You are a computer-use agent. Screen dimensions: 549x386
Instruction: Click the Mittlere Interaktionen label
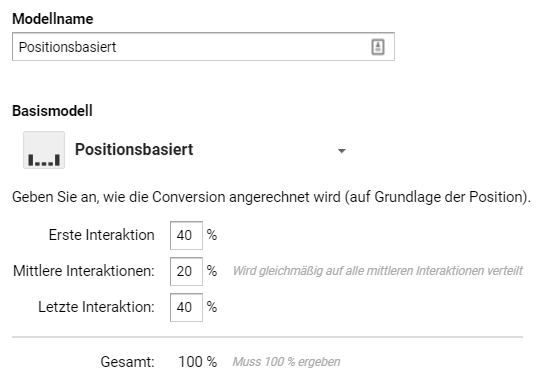click(x=84, y=271)
